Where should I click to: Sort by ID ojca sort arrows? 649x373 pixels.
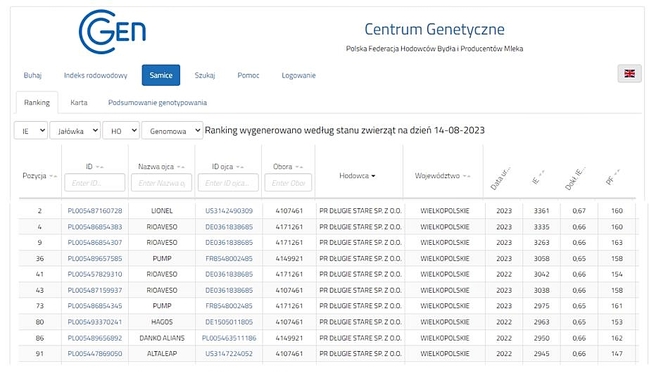240,167
